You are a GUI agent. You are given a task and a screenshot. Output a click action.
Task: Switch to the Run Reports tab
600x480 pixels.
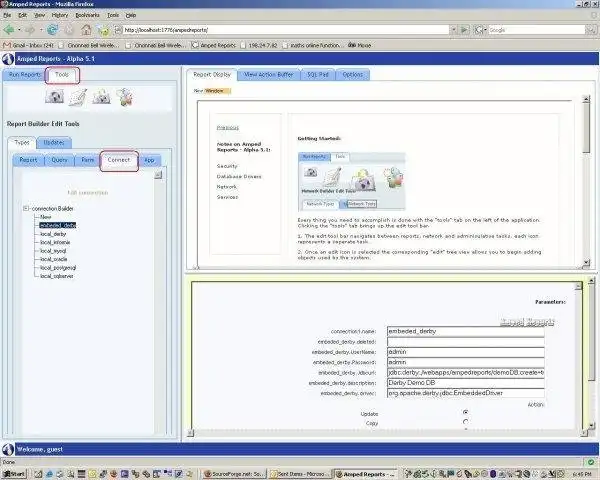(24, 75)
